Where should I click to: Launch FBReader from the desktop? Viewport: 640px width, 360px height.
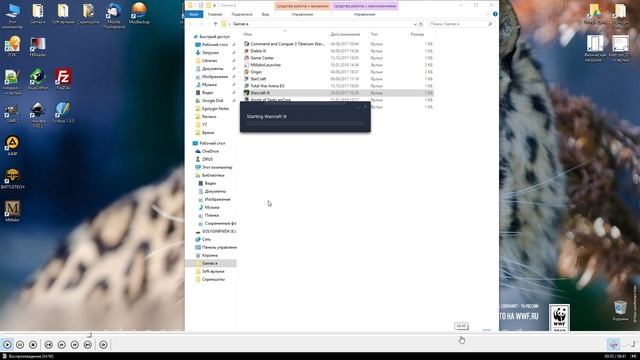(x=38, y=47)
